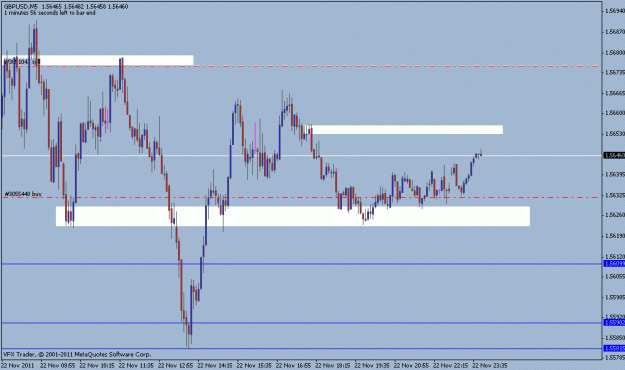Viewport: 625px width, 370px height.
Task: Click the '22 Nov 2011' date label
Action: pyautogui.click(x=18, y=365)
